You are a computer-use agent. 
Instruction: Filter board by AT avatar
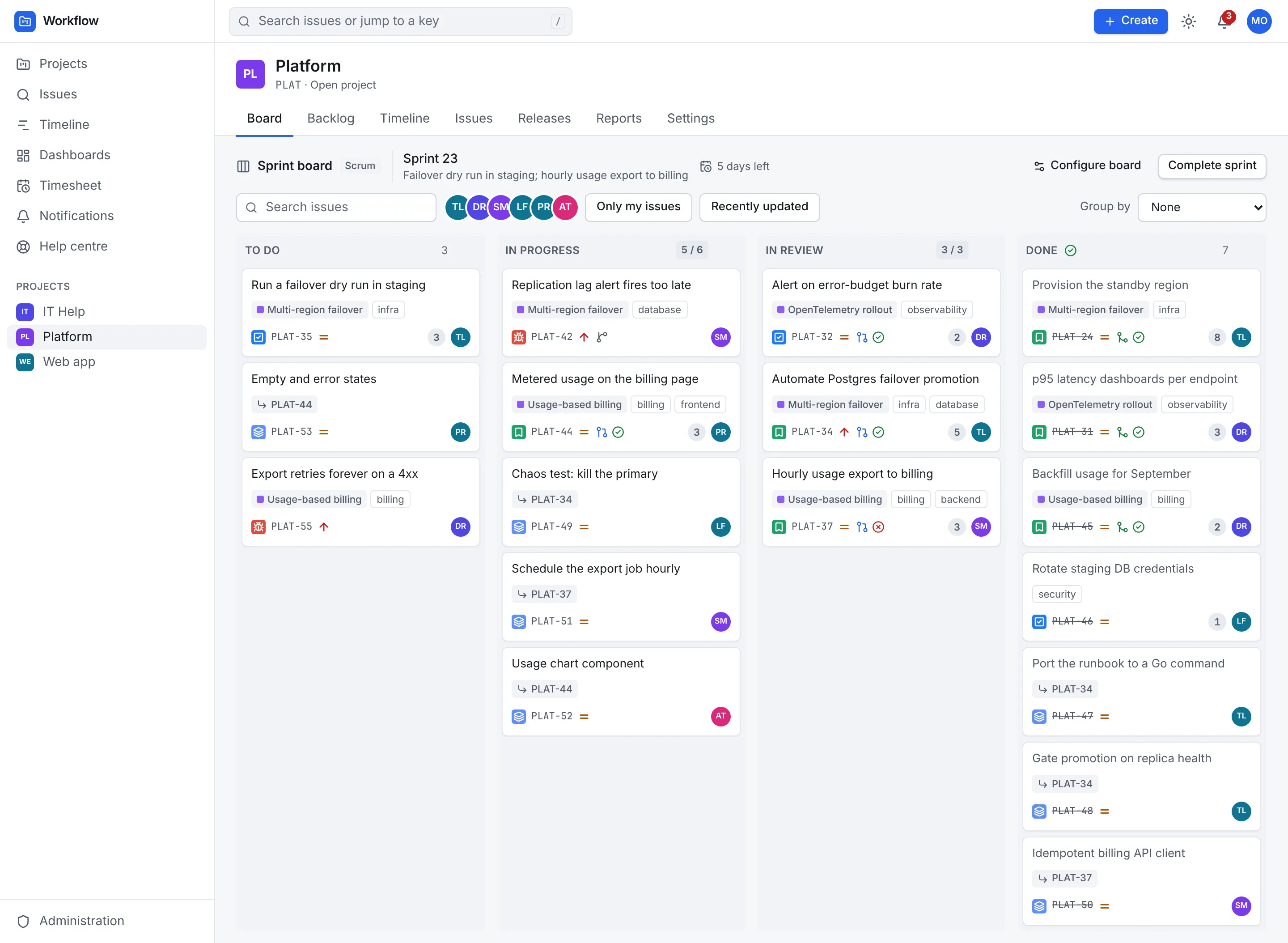(565, 207)
